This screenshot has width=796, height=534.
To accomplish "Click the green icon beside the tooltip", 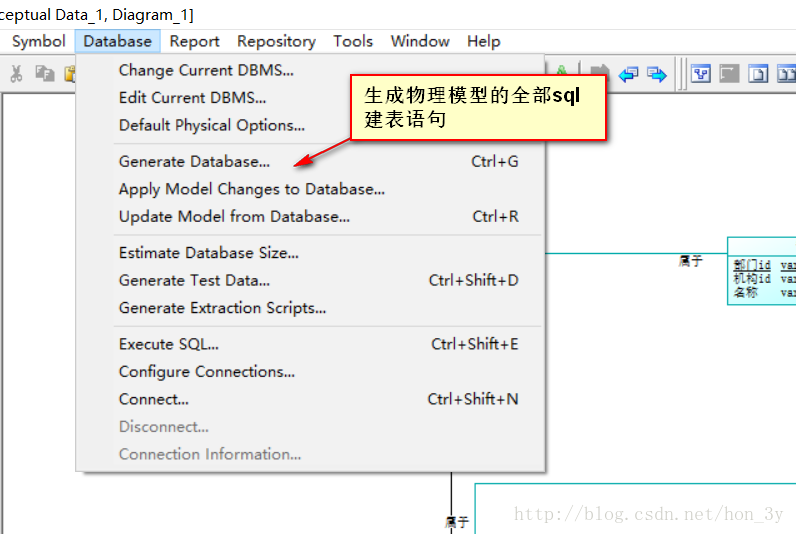I will click(561, 70).
